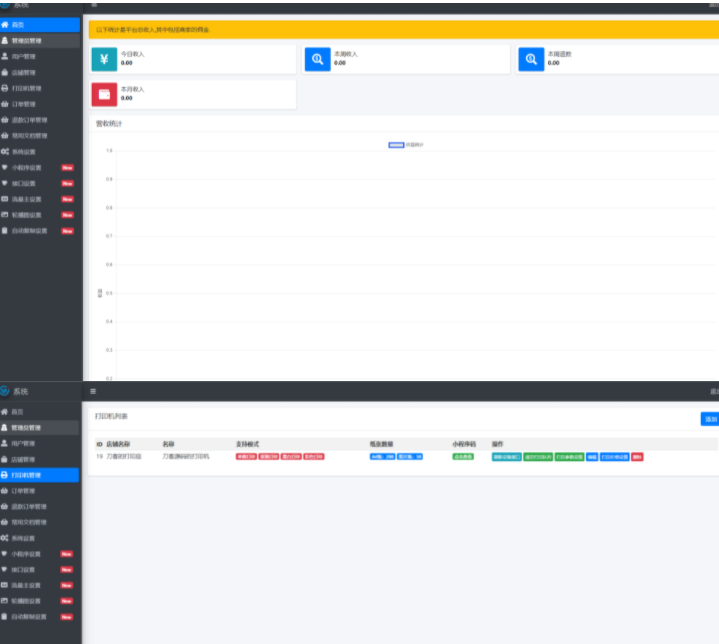Click the 小程序设置 icon in dashboard sidebar
This screenshot has width=719, height=644.
[x=5, y=167]
